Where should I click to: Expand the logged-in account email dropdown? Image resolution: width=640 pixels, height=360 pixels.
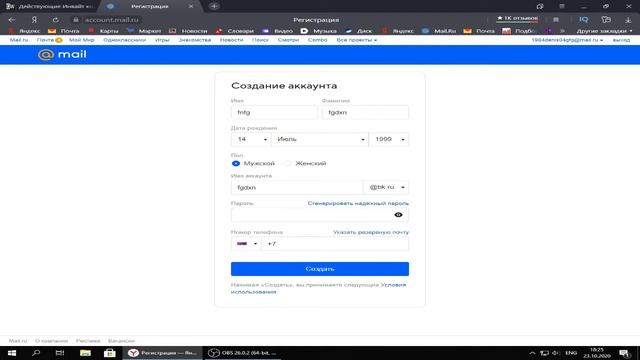coord(567,40)
